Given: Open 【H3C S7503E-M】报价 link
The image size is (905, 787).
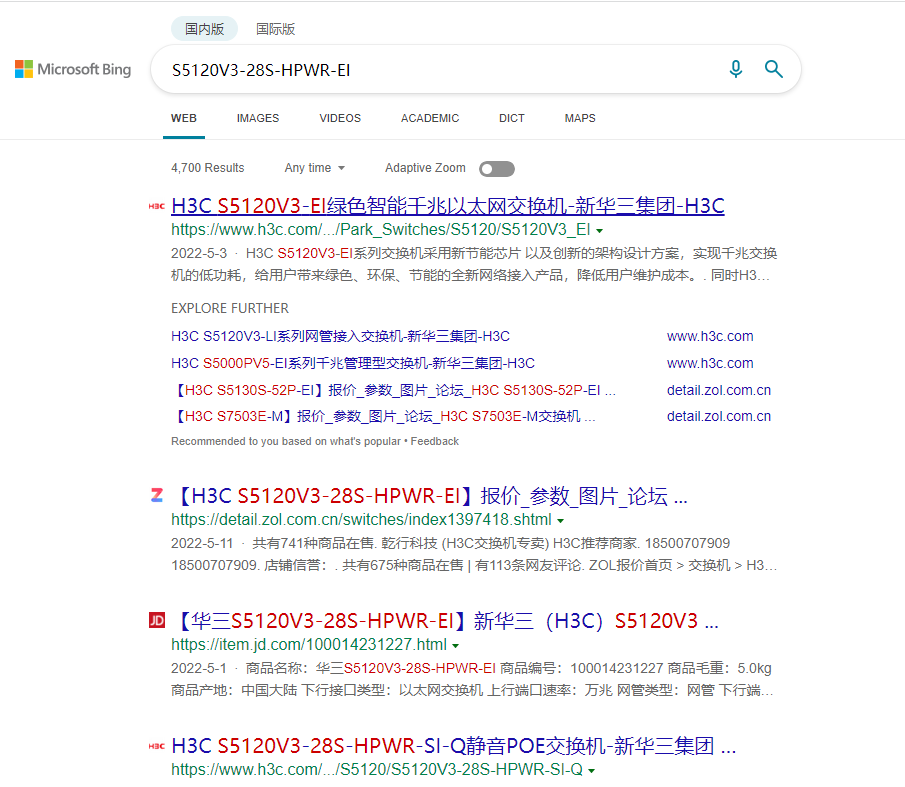Looking at the screenshot, I should [x=383, y=417].
